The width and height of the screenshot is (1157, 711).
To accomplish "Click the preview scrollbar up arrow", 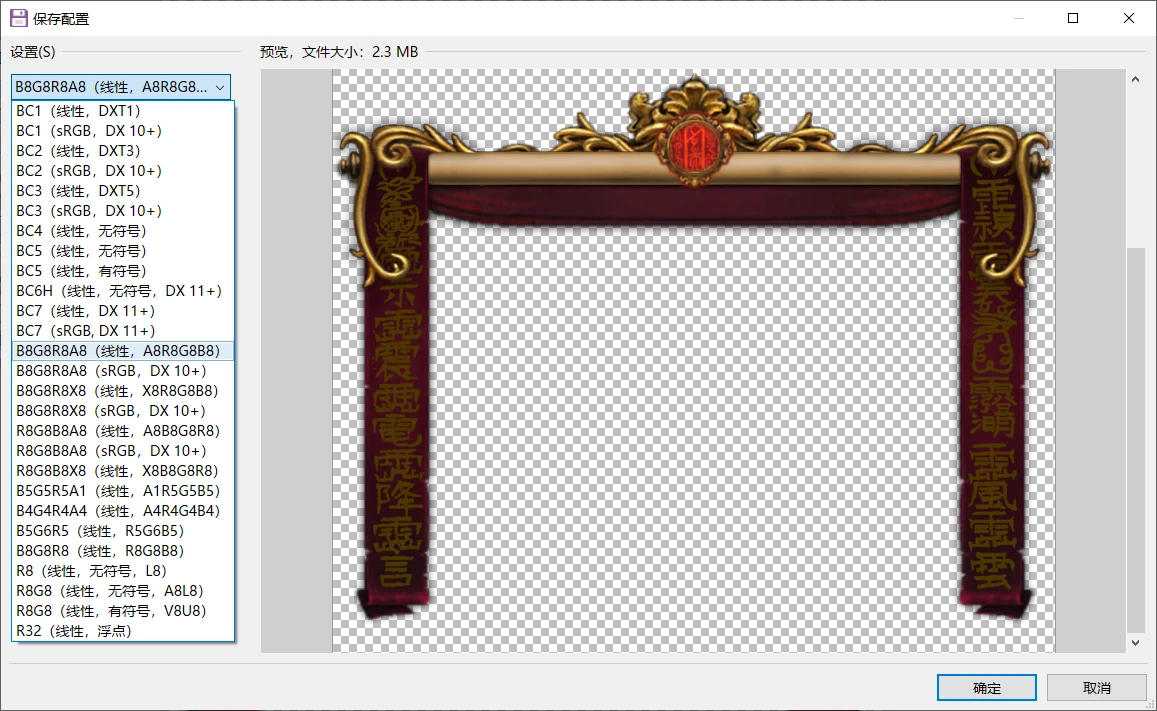I will pos(1136,79).
